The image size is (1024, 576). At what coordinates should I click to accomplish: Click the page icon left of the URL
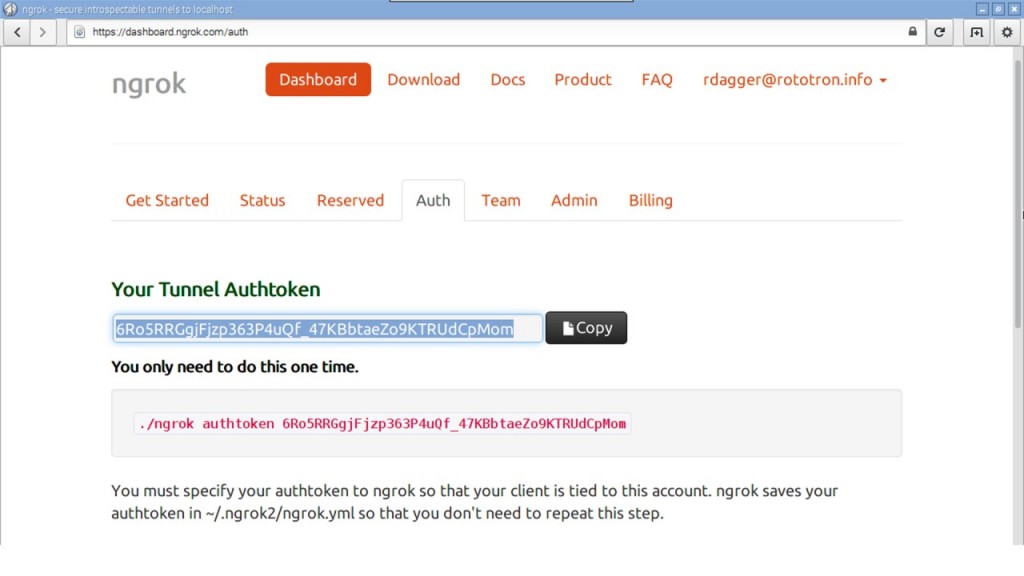[80, 32]
